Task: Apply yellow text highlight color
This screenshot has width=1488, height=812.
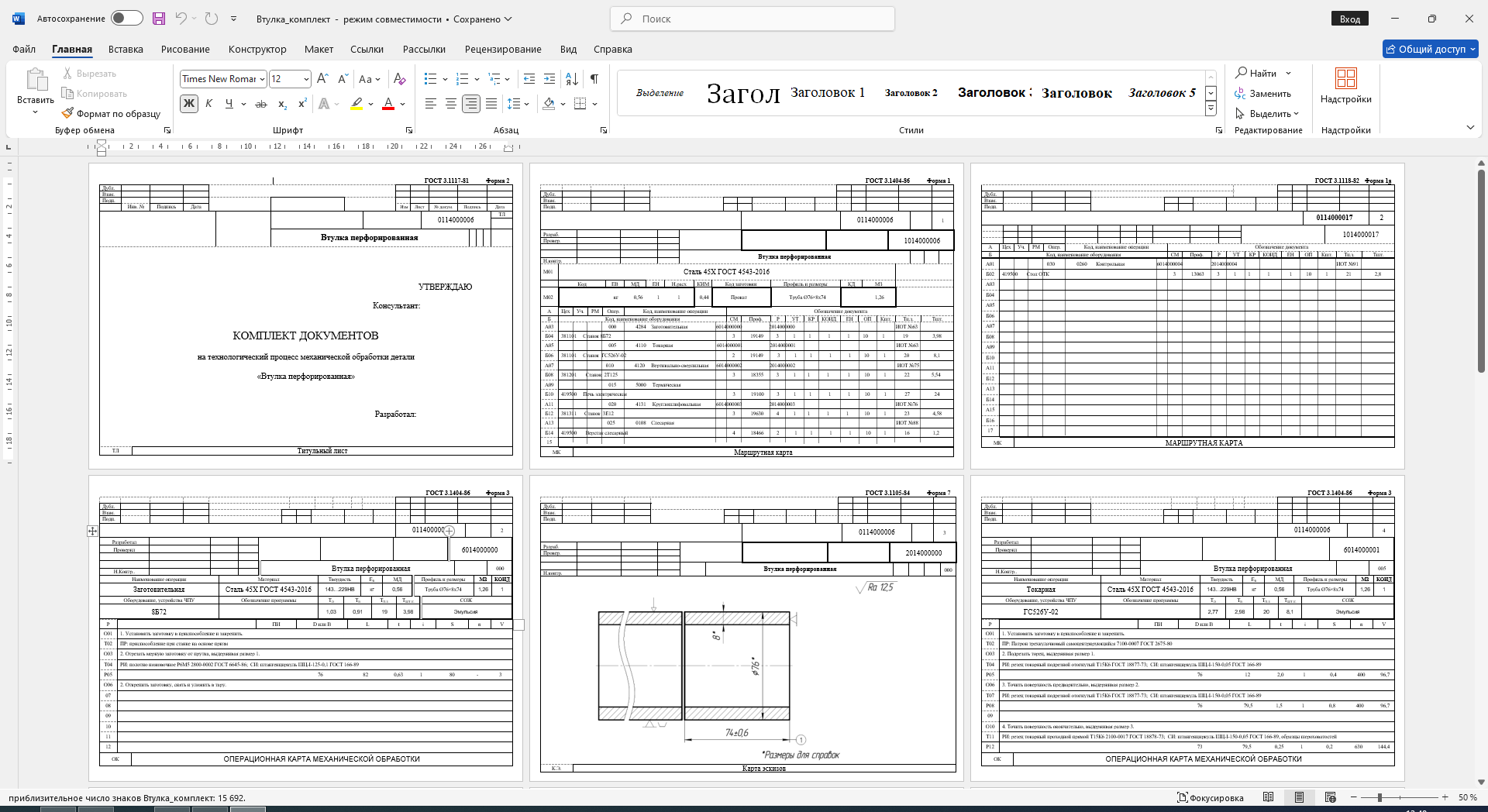Action: click(x=356, y=104)
